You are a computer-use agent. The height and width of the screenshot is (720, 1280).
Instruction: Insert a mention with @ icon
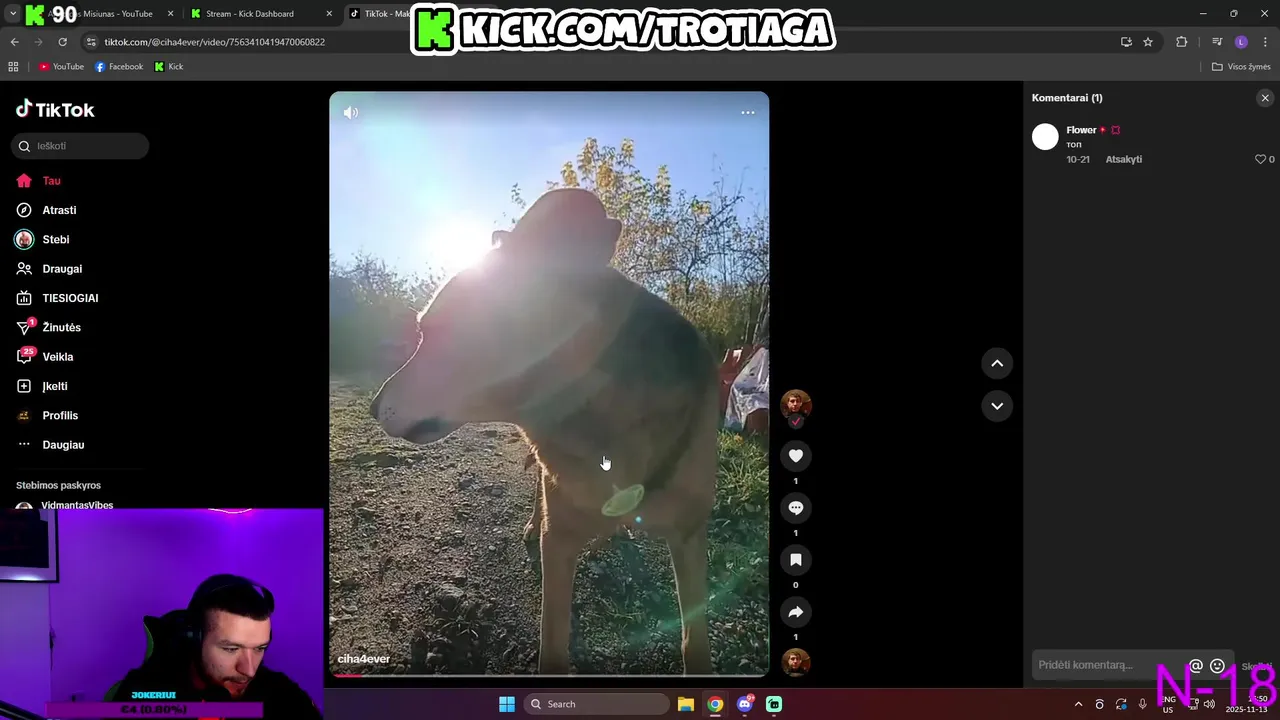point(1196,666)
